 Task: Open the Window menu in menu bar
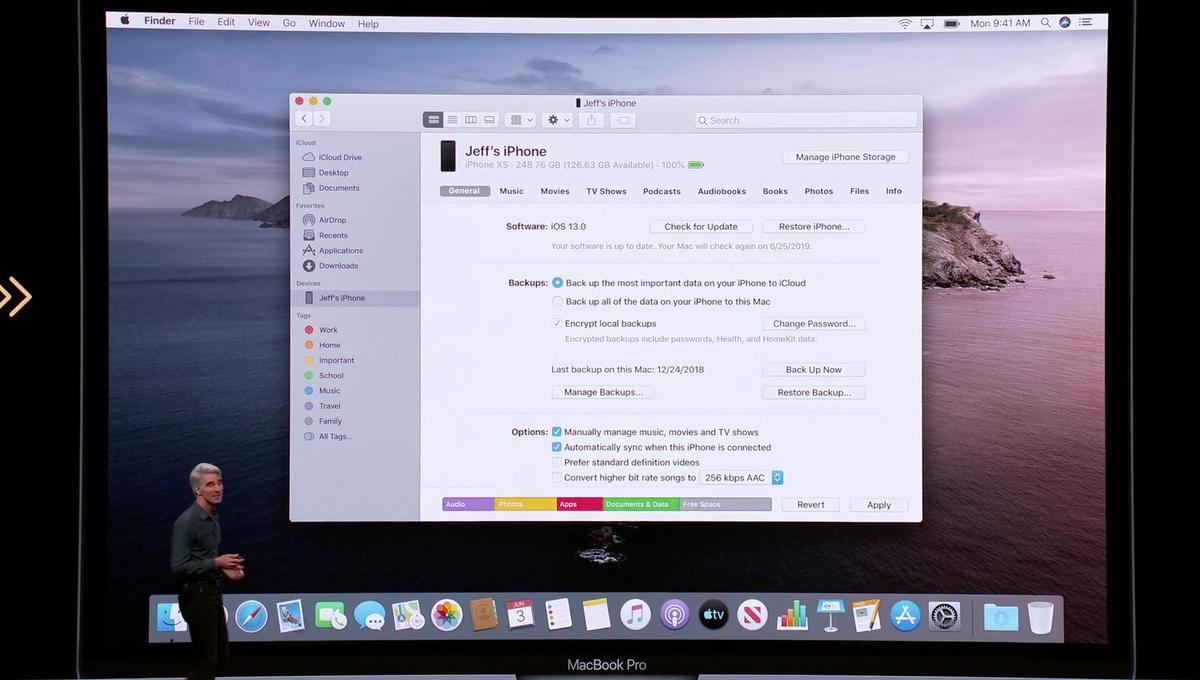(x=326, y=23)
